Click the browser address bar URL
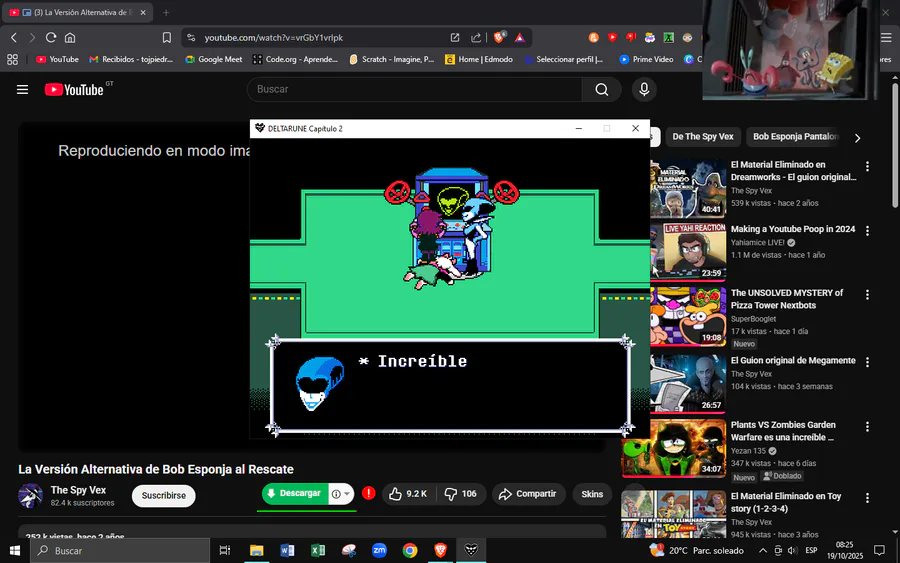The width and height of the screenshot is (900, 563). (x=274, y=37)
